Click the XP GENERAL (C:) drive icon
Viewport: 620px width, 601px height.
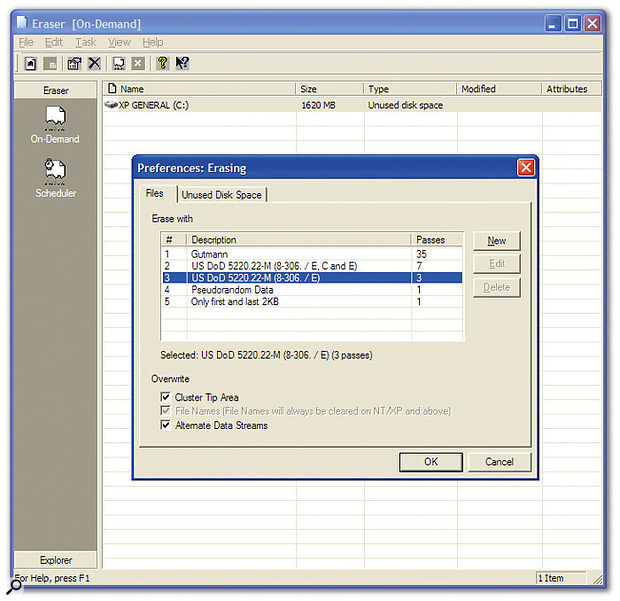(111, 105)
